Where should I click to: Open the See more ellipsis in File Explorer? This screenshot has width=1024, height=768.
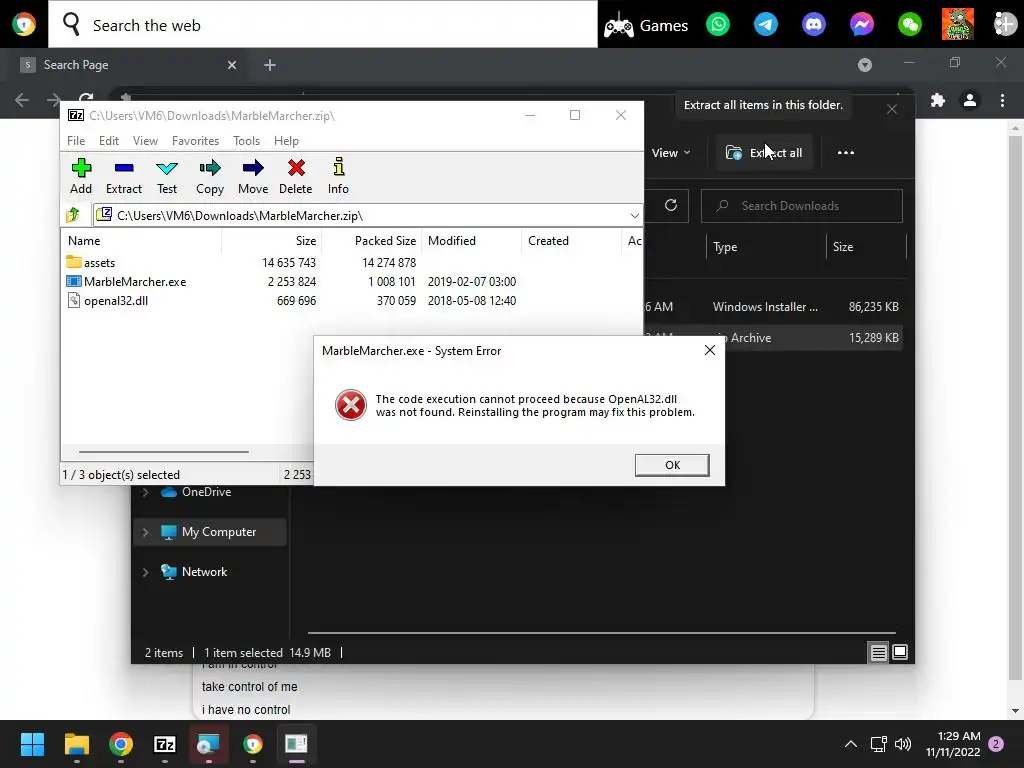coord(846,153)
